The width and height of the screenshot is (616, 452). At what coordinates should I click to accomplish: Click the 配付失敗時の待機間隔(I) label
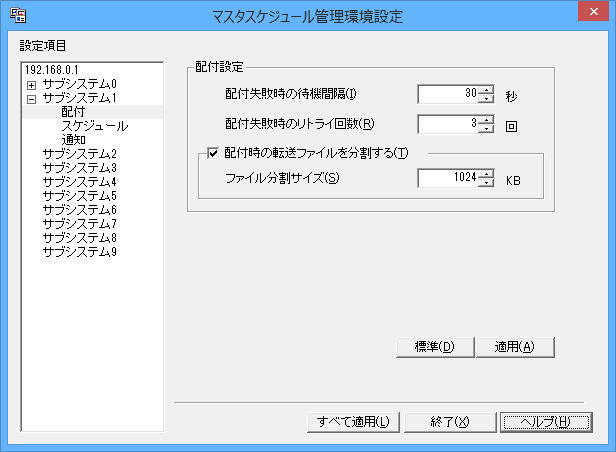point(291,94)
